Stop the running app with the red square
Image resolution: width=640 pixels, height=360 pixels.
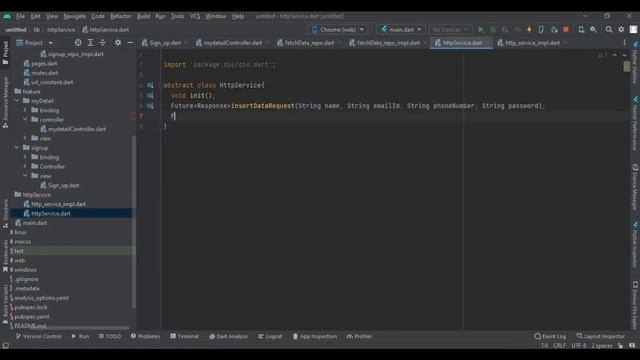pos(566,29)
